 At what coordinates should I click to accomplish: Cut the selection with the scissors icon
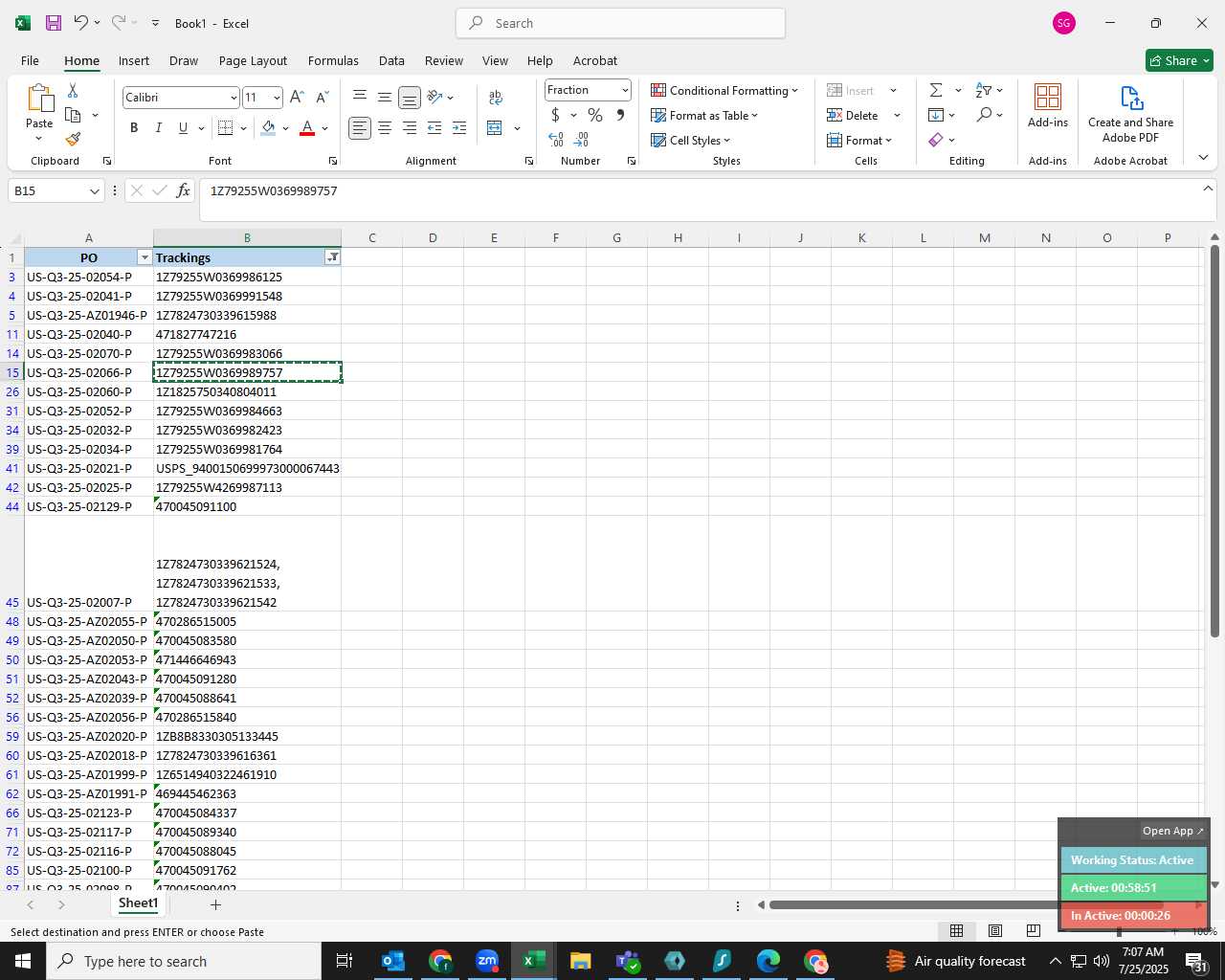(x=73, y=90)
